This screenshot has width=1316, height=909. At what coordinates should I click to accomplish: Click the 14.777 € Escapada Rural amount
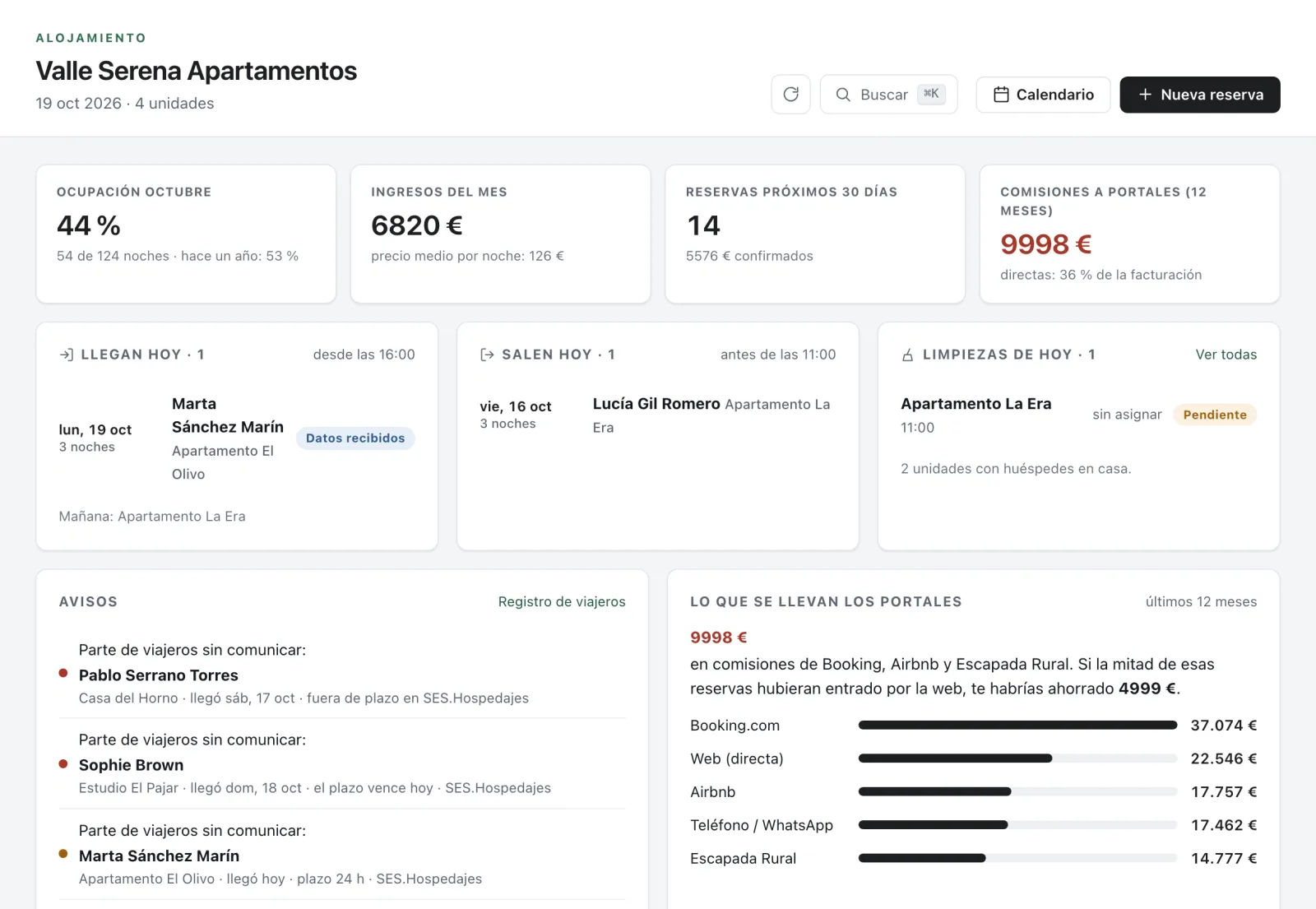1224,858
